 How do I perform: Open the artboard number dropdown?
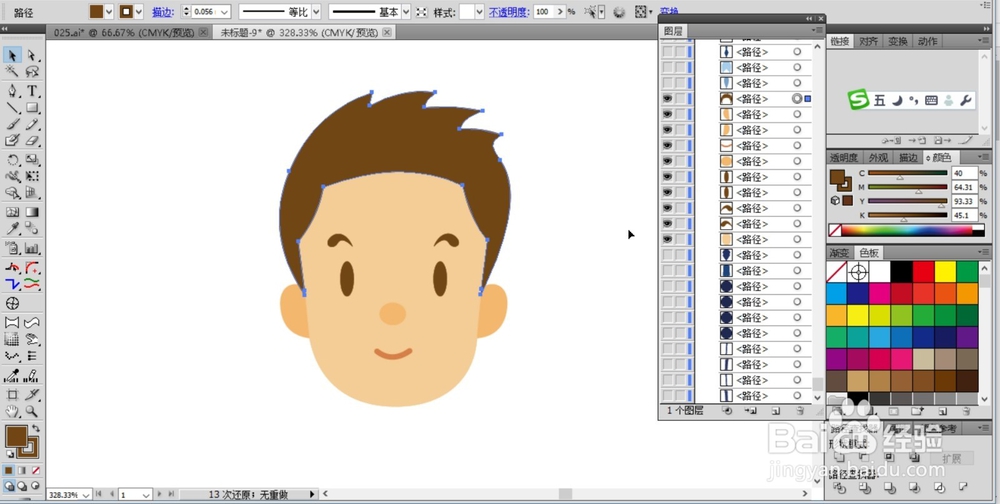click(x=145, y=494)
